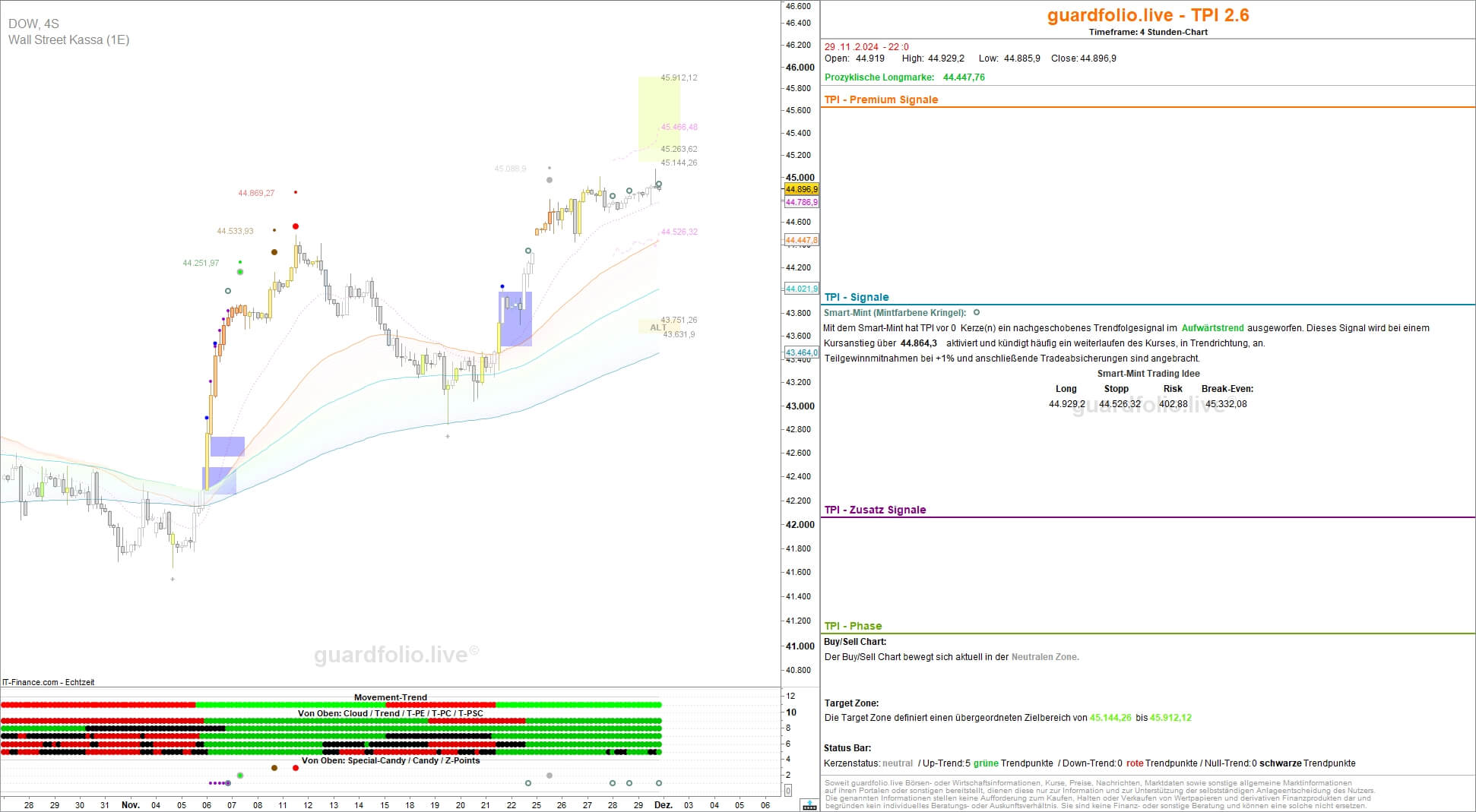Click the Break-Even value 45.332,08
The width and height of the screenshot is (1476, 812).
pyautogui.click(x=1226, y=404)
